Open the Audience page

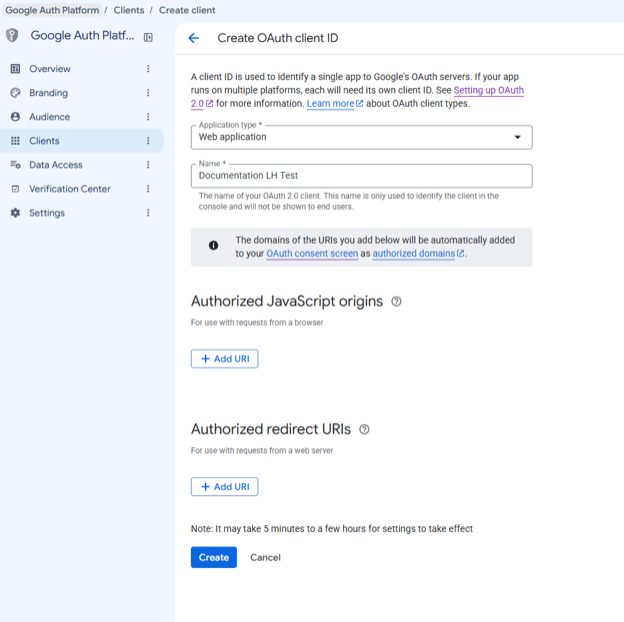pos(82,117)
